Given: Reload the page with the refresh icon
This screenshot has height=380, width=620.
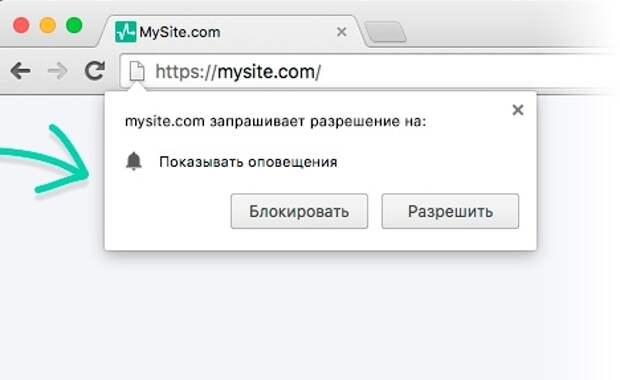Looking at the screenshot, I should (95, 71).
